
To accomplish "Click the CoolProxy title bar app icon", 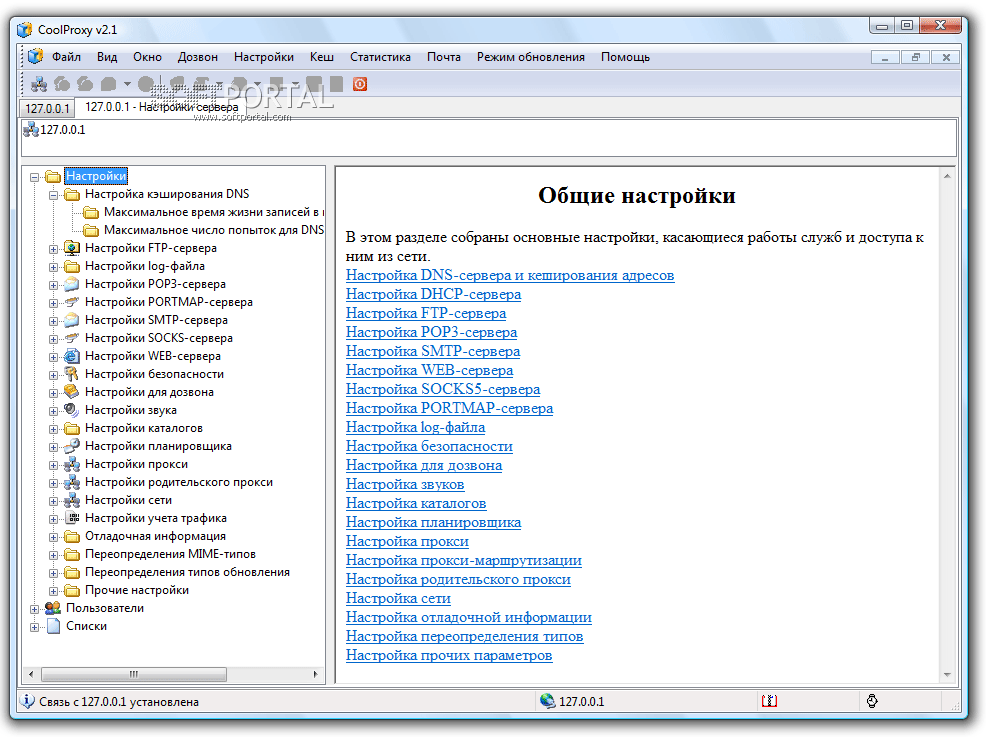I will (25, 30).
